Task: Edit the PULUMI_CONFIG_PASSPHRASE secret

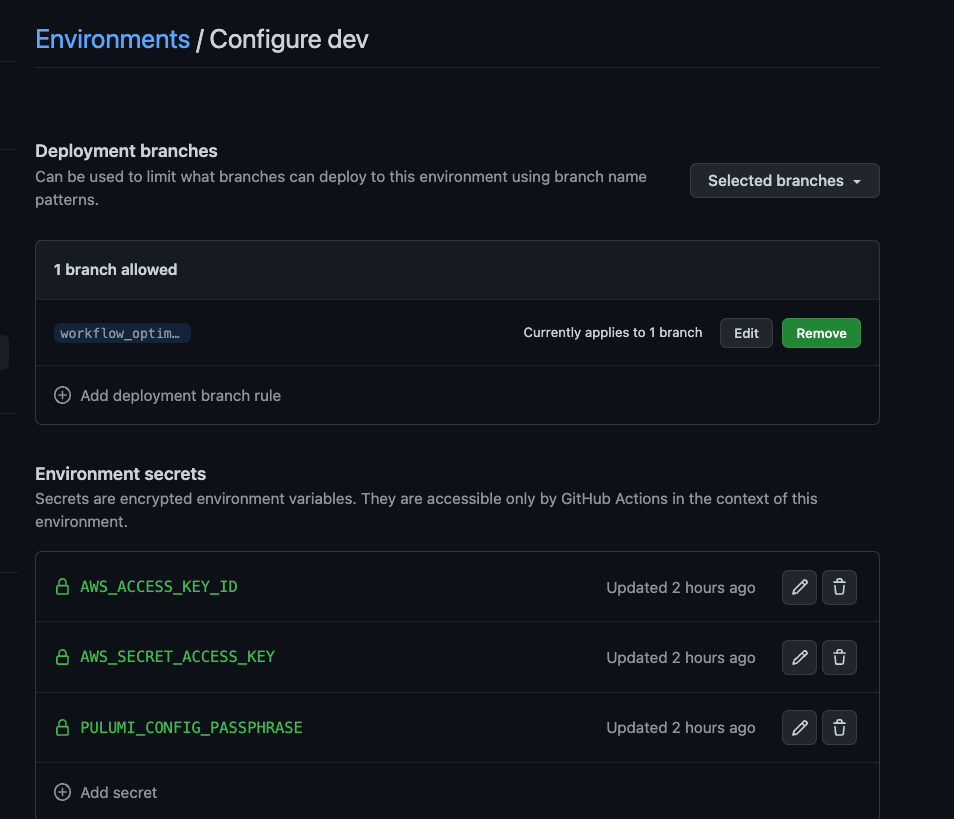Action: (799, 727)
